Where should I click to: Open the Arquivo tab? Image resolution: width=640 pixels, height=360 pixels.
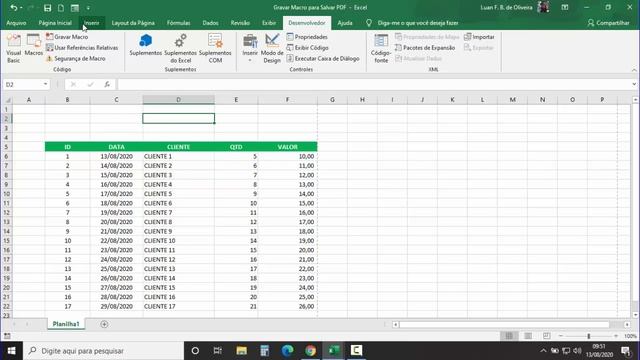point(16,23)
